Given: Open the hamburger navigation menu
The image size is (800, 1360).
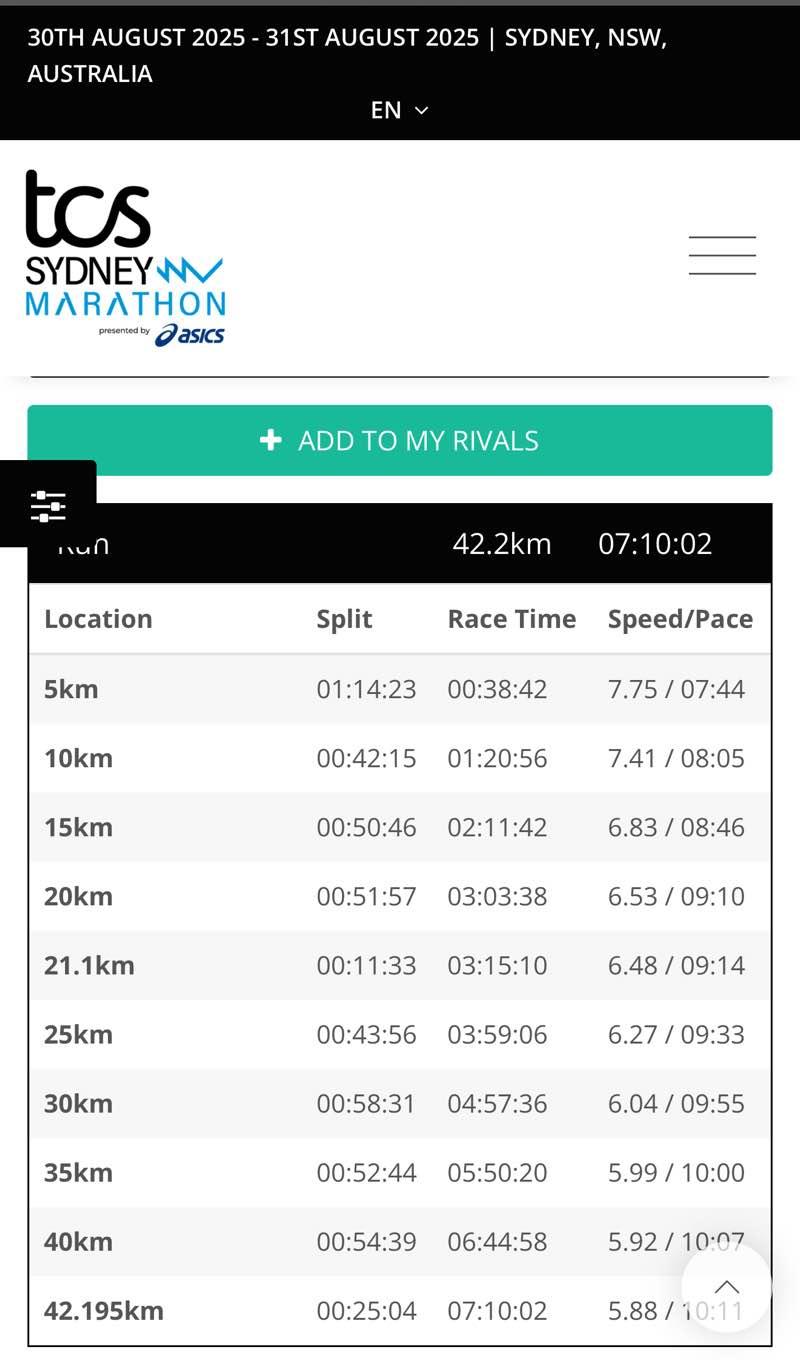Looking at the screenshot, I should tap(722, 255).
